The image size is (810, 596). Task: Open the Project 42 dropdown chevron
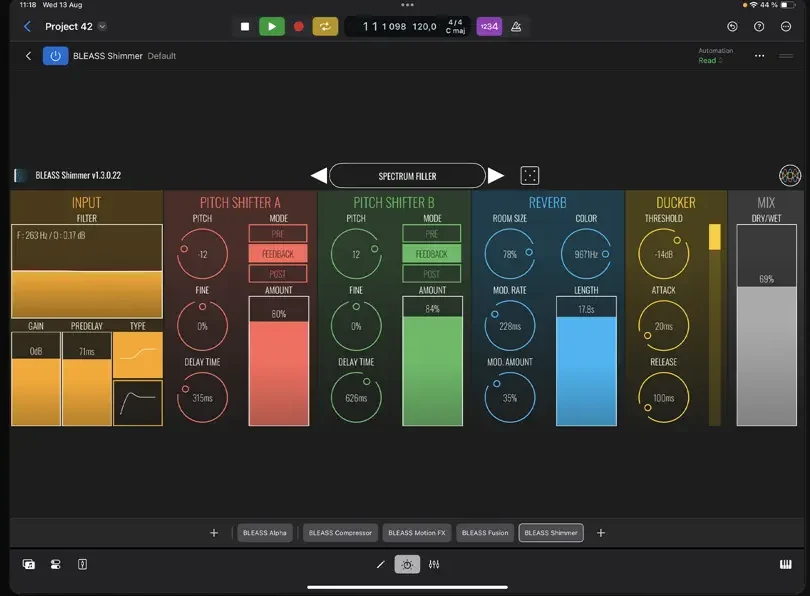(102, 26)
